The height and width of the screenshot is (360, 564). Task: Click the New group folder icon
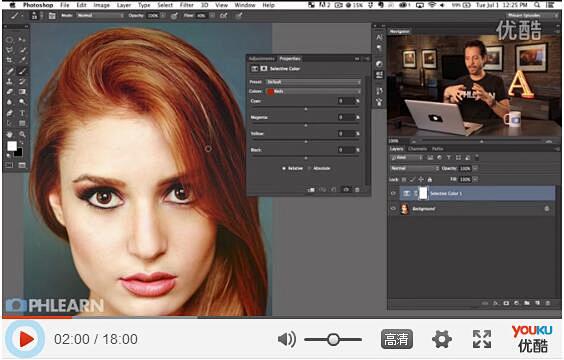[x=527, y=303]
